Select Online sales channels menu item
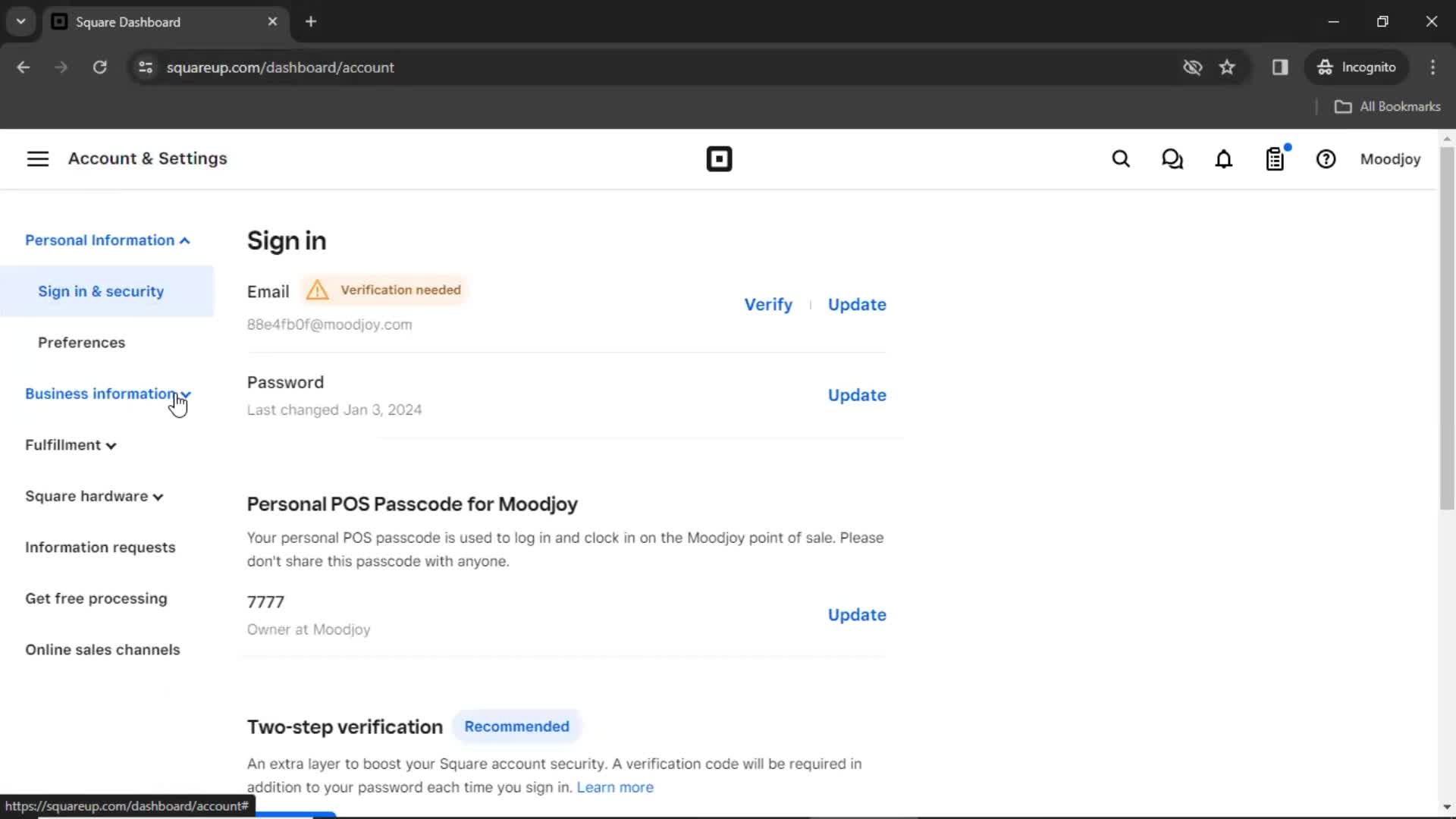 pyautogui.click(x=102, y=651)
